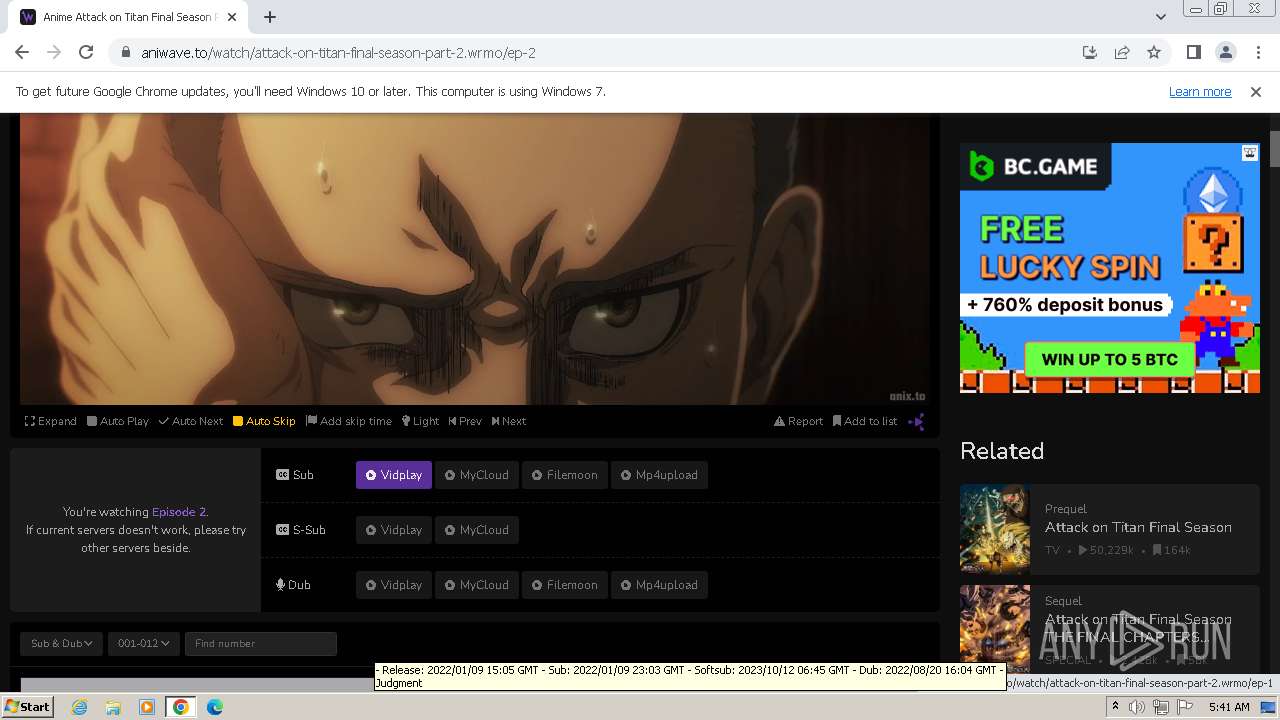Dismiss the Chrome update notice
This screenshot has width=1280, height=720.
click(1256, 91)
